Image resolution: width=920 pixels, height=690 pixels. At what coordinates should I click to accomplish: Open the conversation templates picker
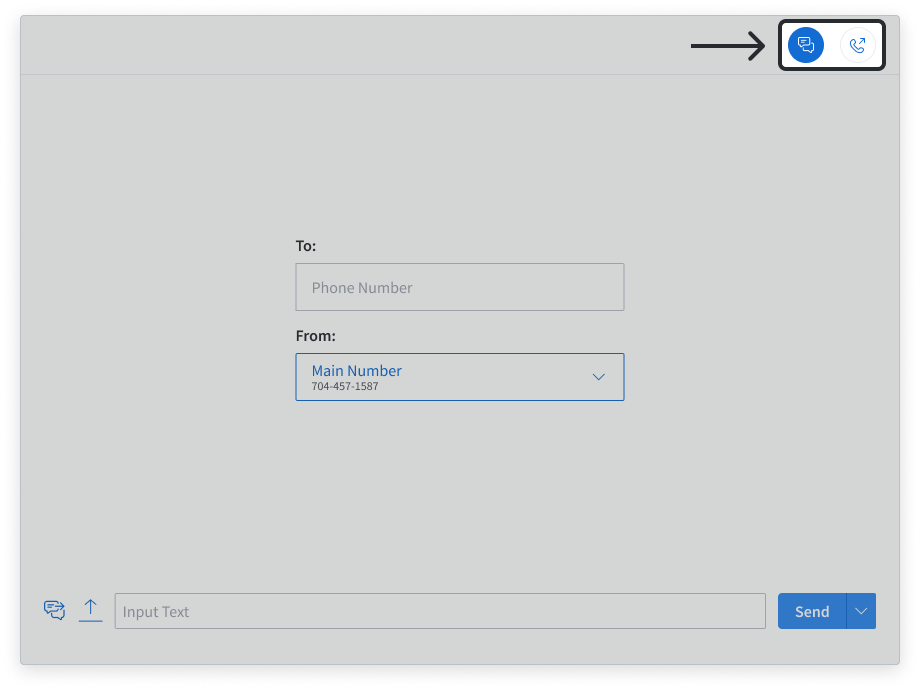click(x=54, y=608)
